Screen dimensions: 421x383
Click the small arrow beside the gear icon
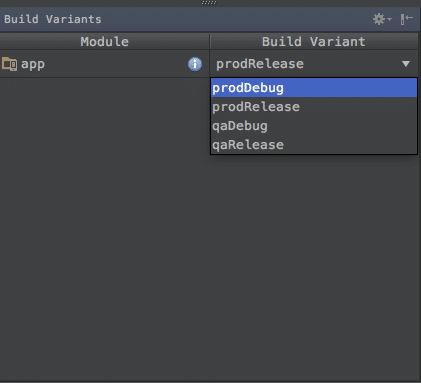point(389,20)
